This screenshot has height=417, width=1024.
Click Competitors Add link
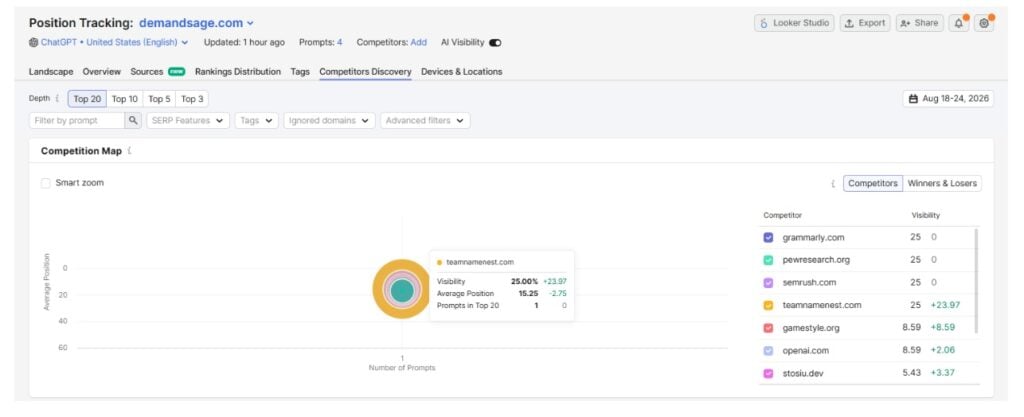tap(419, 42)
